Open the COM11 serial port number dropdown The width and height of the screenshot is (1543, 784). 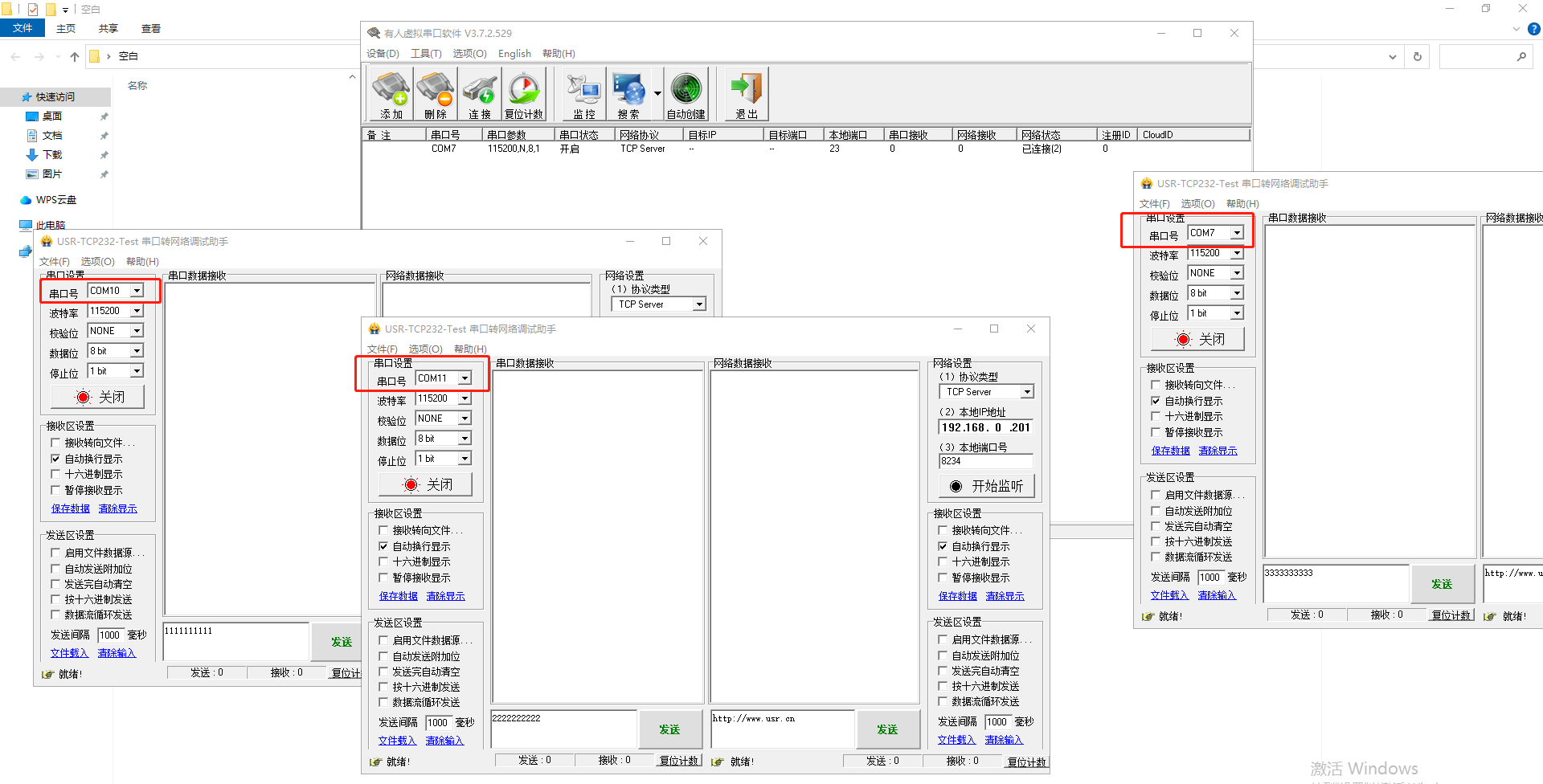tap(465, 378)
